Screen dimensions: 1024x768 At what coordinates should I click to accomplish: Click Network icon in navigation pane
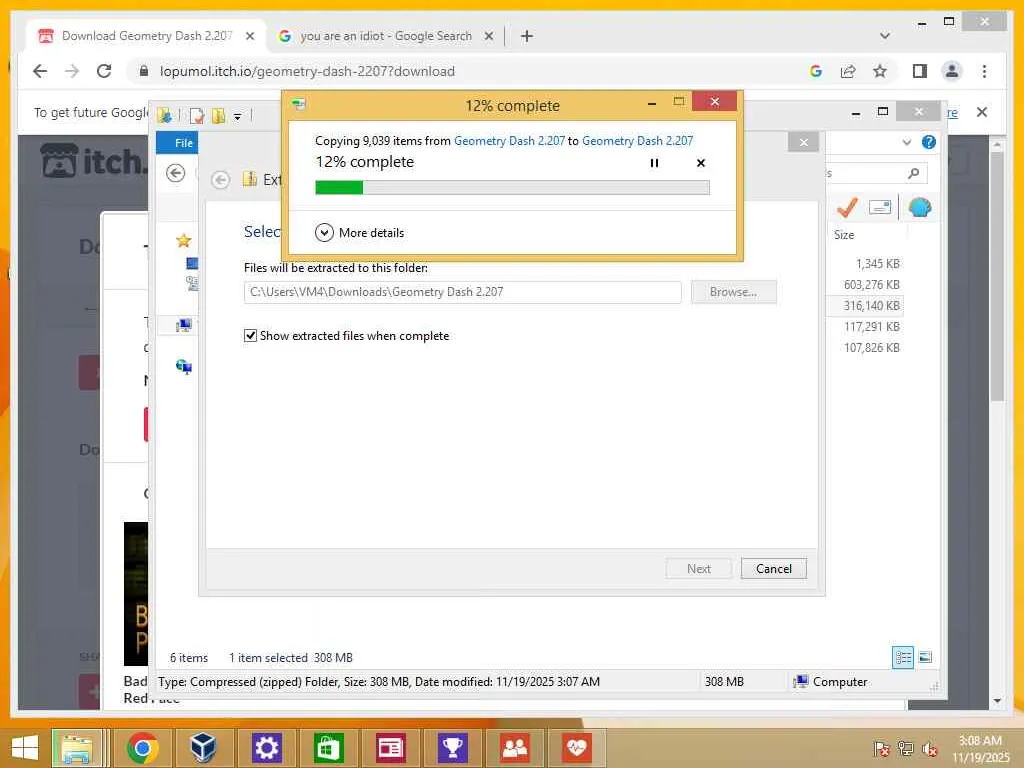click(x=184, y=367)
